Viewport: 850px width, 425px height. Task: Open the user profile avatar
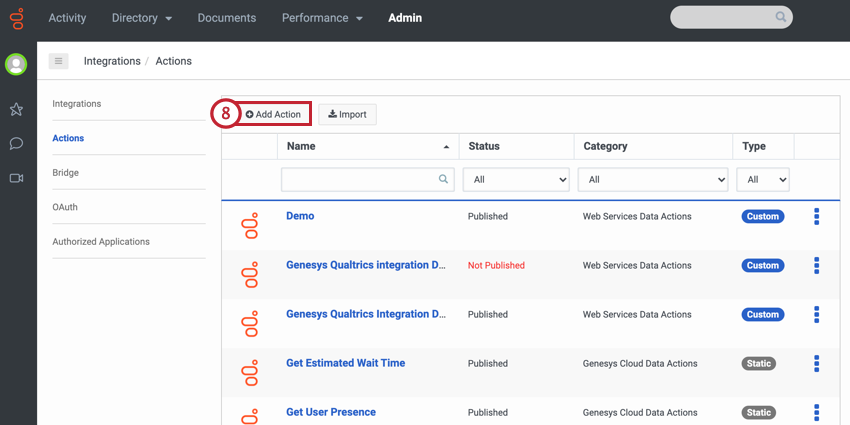16,64
